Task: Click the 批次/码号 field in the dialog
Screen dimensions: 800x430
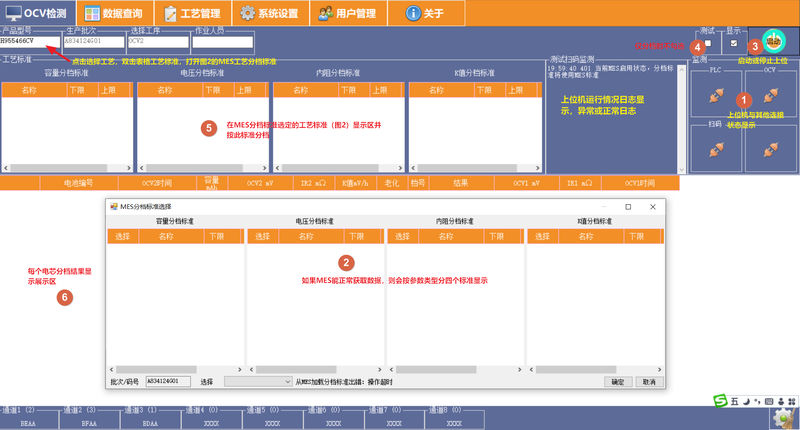Action: (168, 382)
